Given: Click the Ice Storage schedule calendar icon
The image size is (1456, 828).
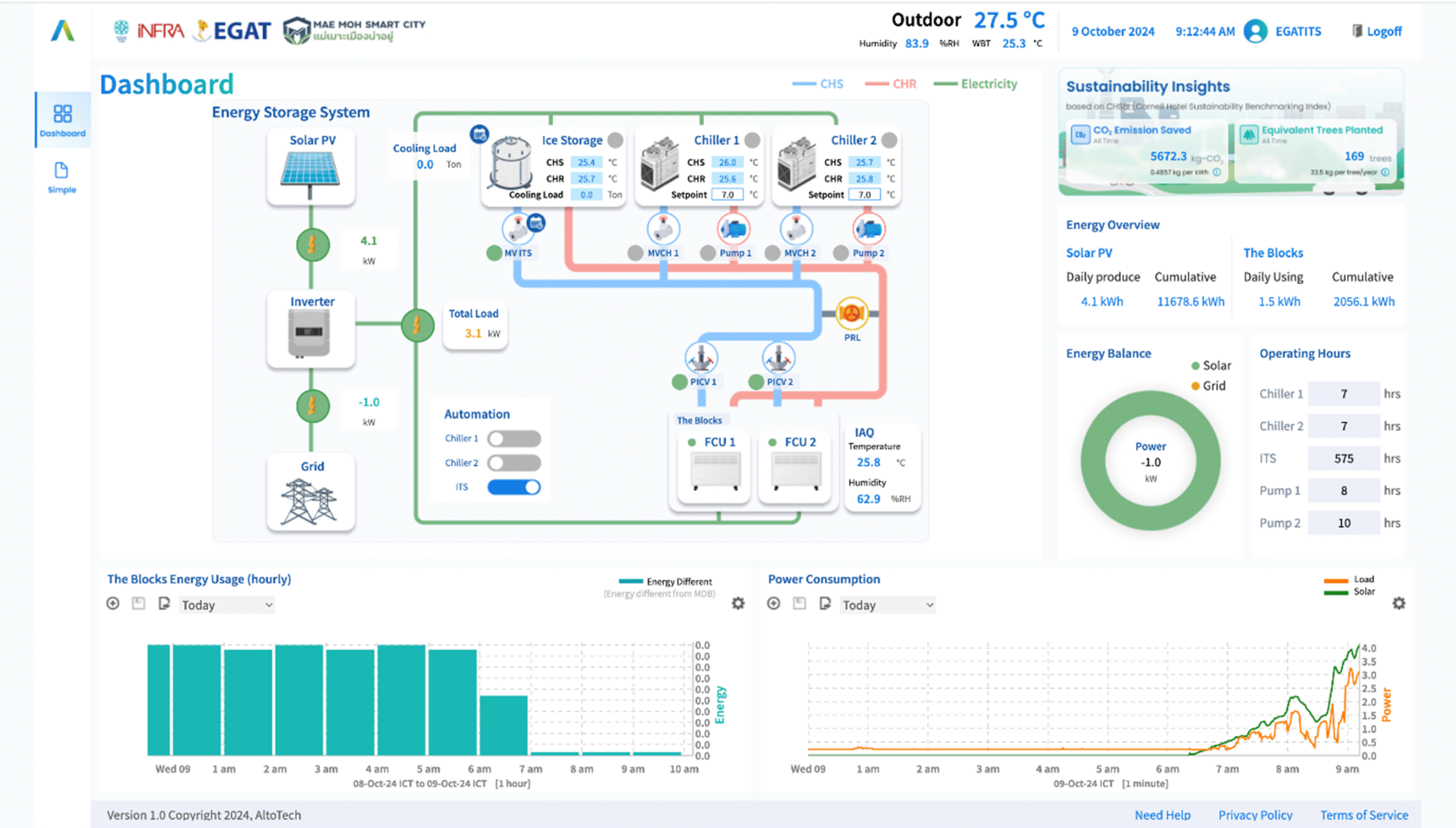Looking at the screenshot, I should point(479,134).
